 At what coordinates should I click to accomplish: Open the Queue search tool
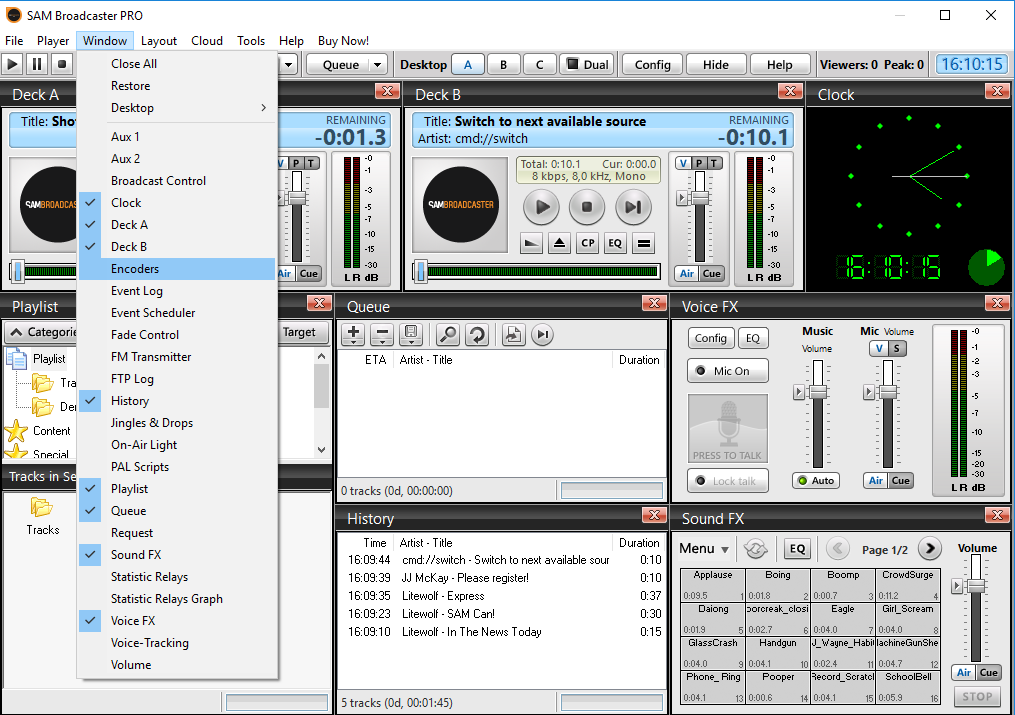(447, 334)
